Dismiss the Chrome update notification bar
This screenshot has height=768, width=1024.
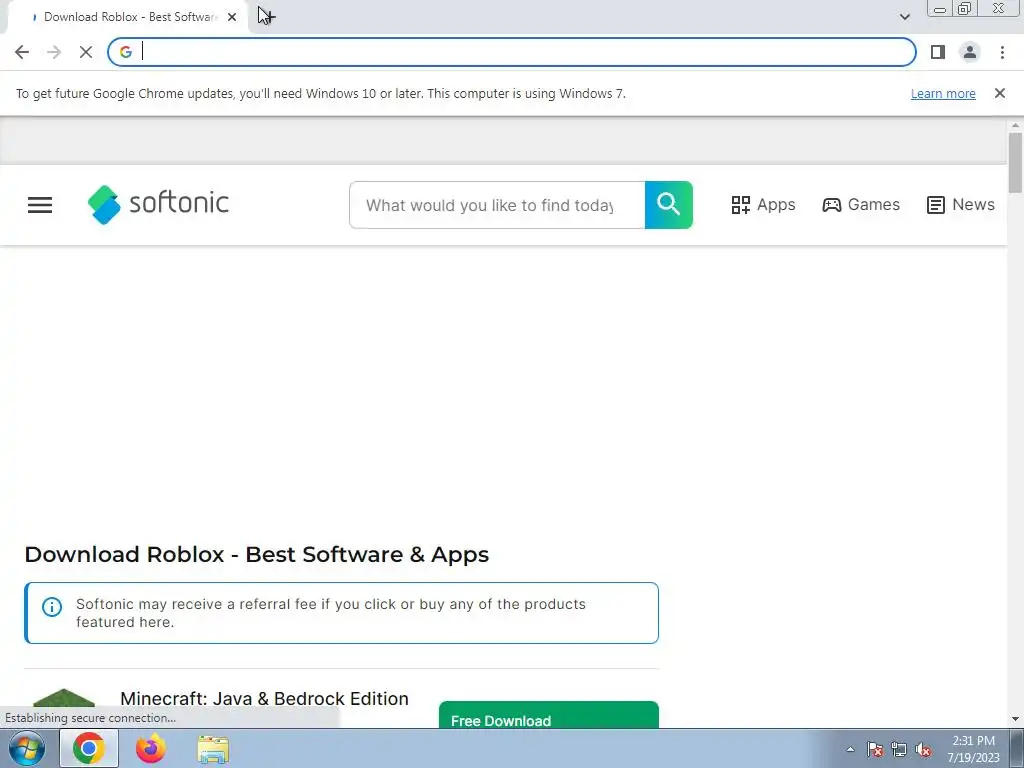[x=1000, y=93]
